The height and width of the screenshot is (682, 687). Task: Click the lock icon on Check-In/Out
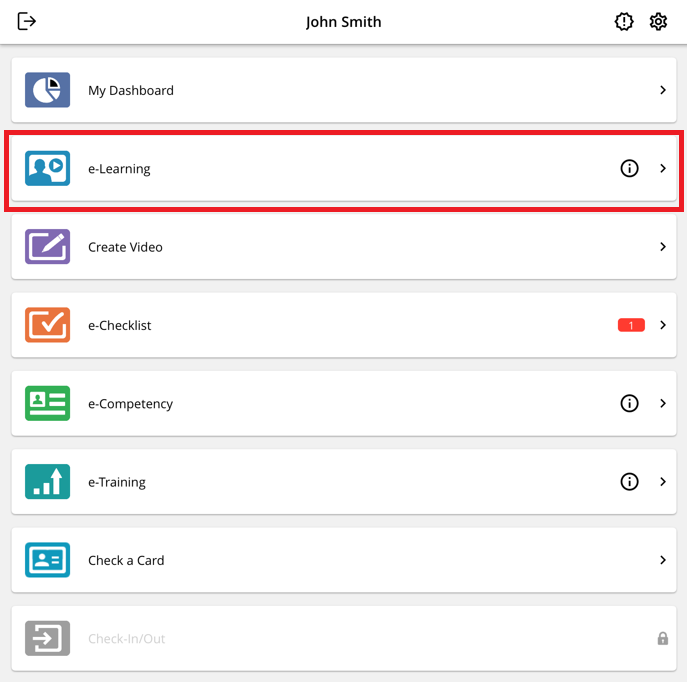(662, 638)
